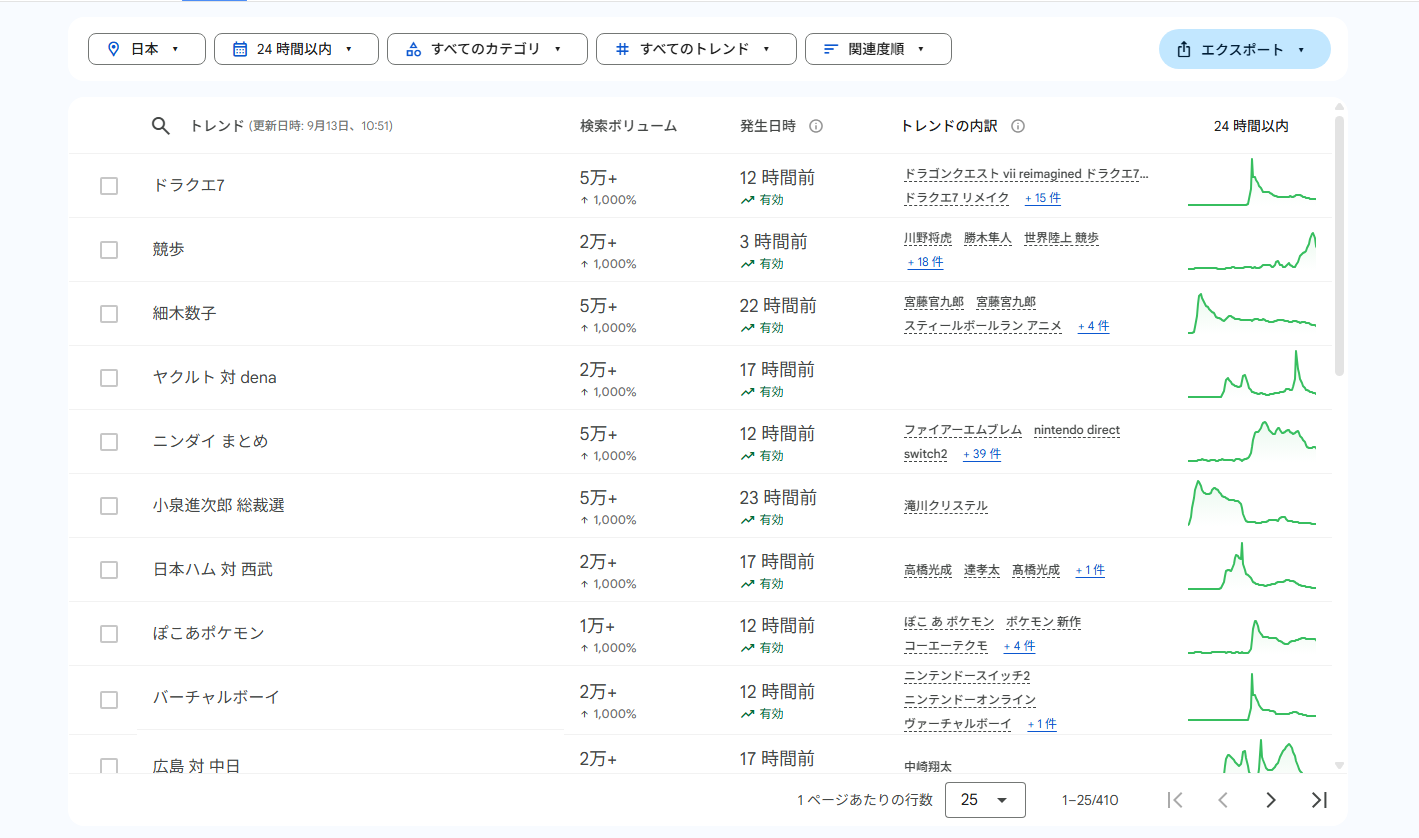The height and width of the screenshot is (838, 1419).
Task: Click info icon next to トレンドの内訳
Action: pos(1018,126)
